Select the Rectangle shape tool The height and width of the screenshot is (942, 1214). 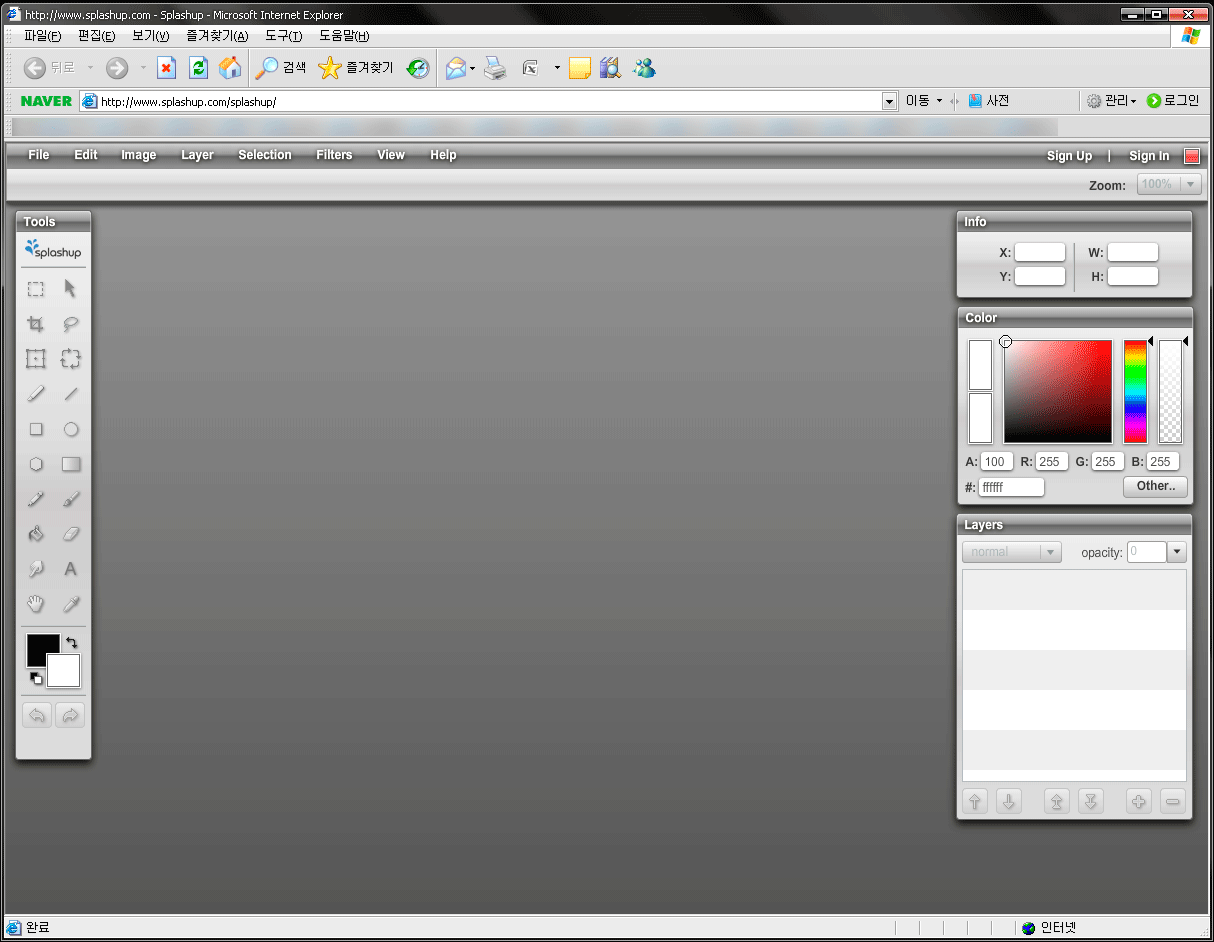click(36, 429)
